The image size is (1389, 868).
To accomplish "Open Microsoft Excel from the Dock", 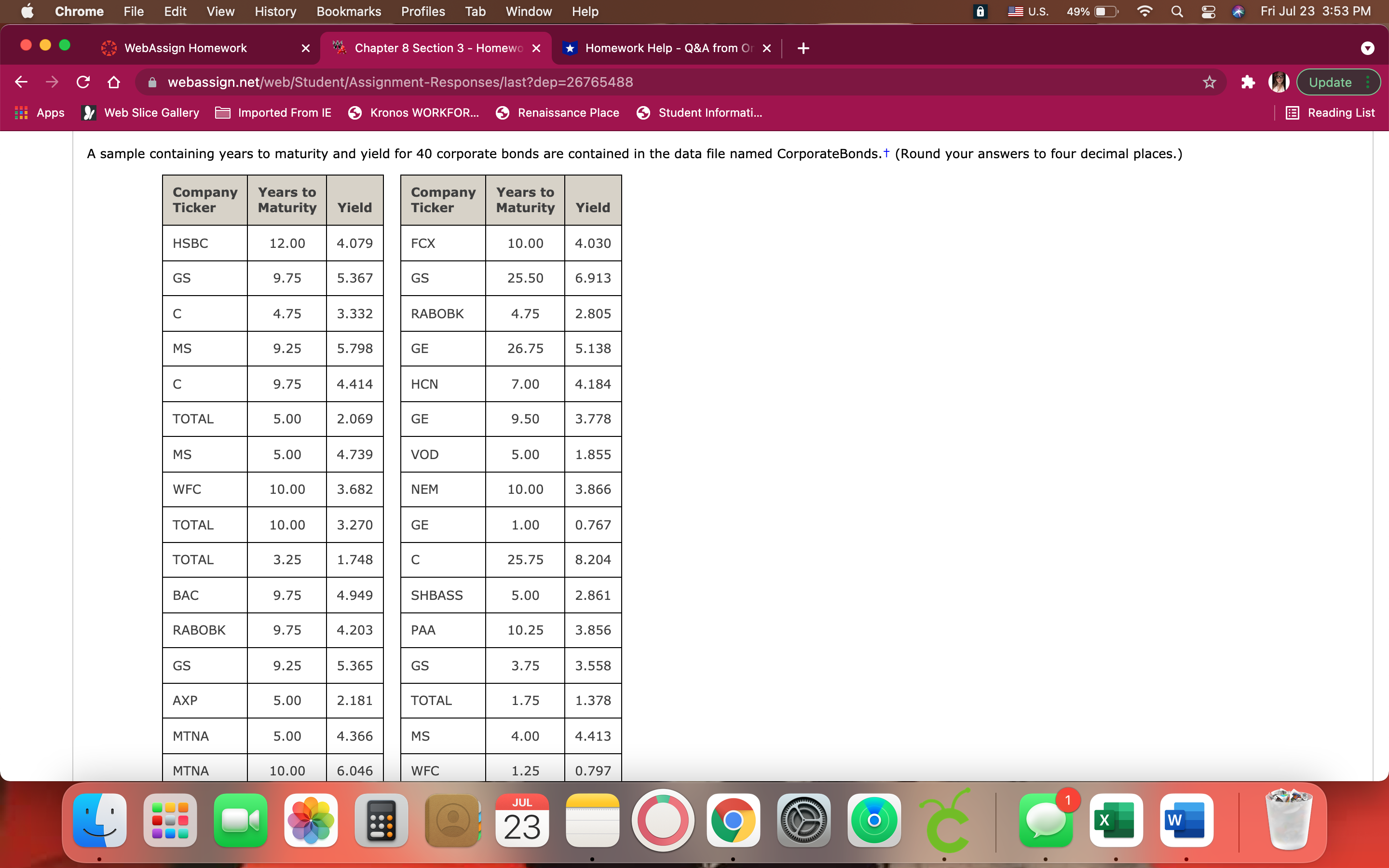I will point(1117,820).
